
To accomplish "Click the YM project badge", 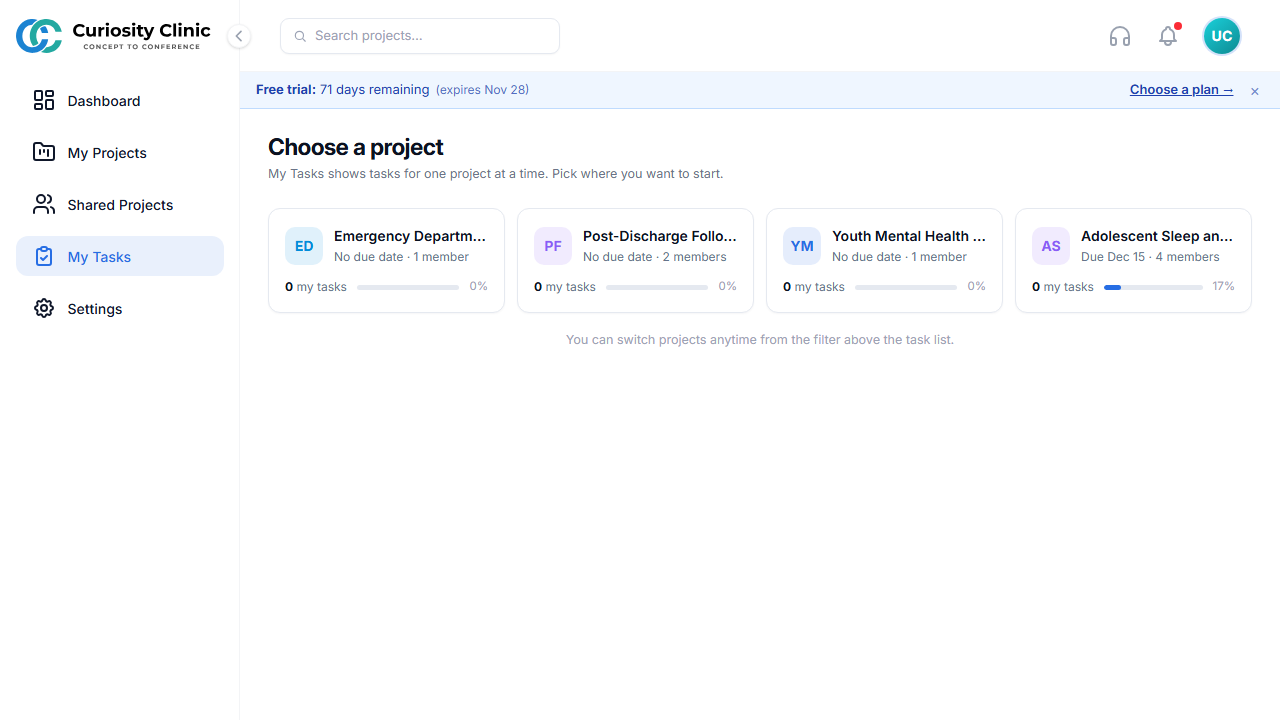I will coord(802,246).
